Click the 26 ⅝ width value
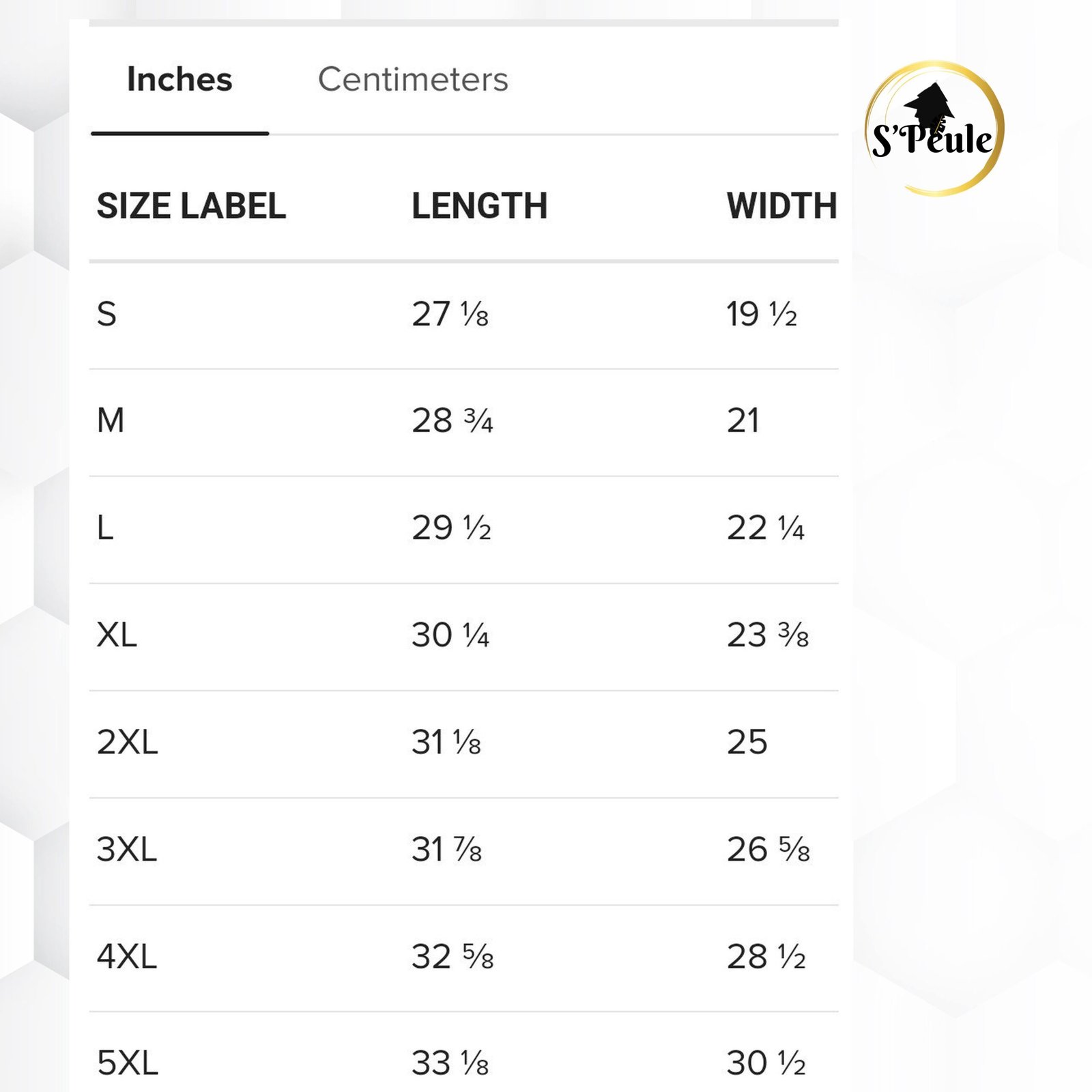Screen dimensions: 1092x1092 click(768, 850)
